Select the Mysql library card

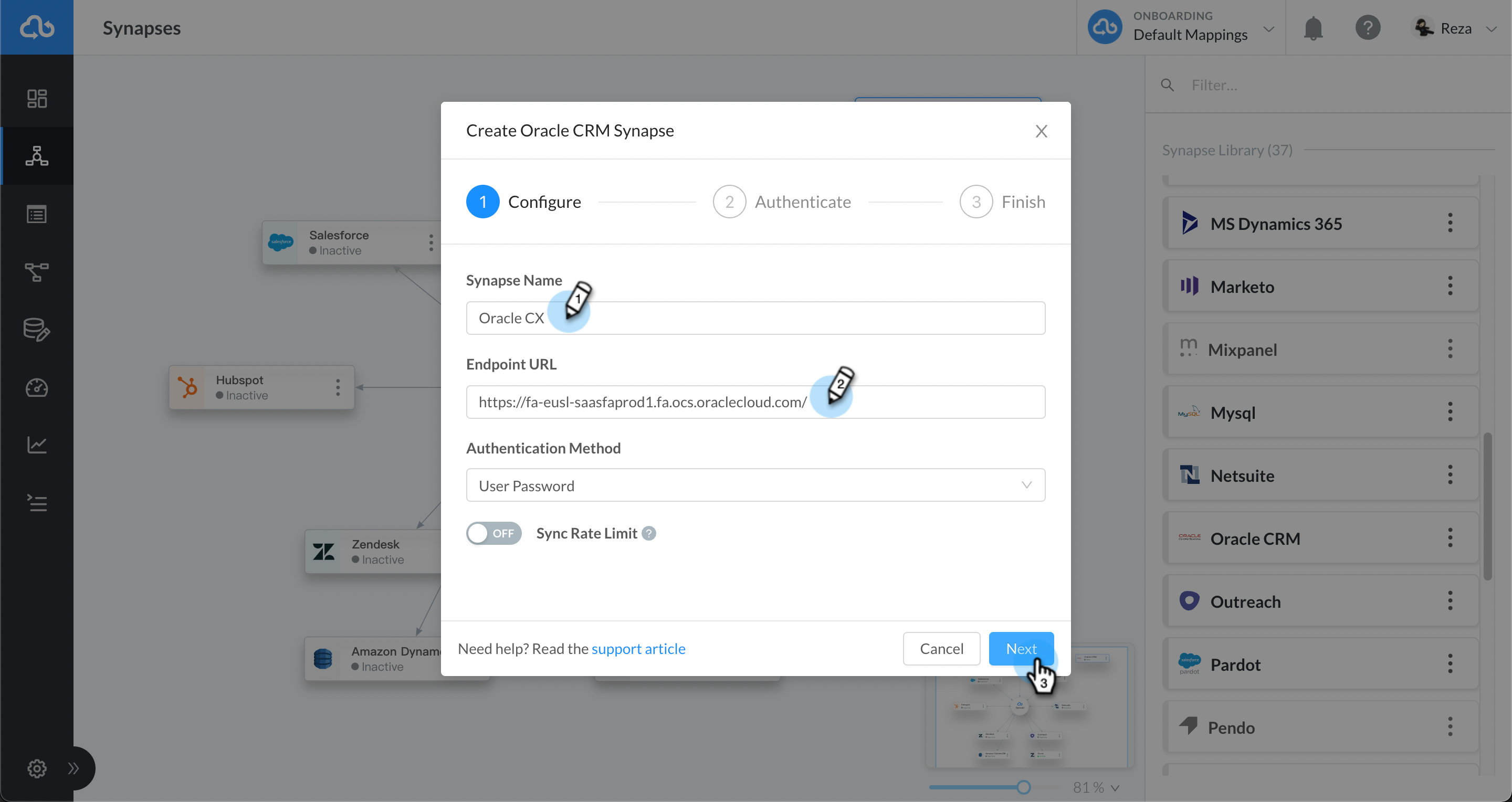(x=1321, y=412)
